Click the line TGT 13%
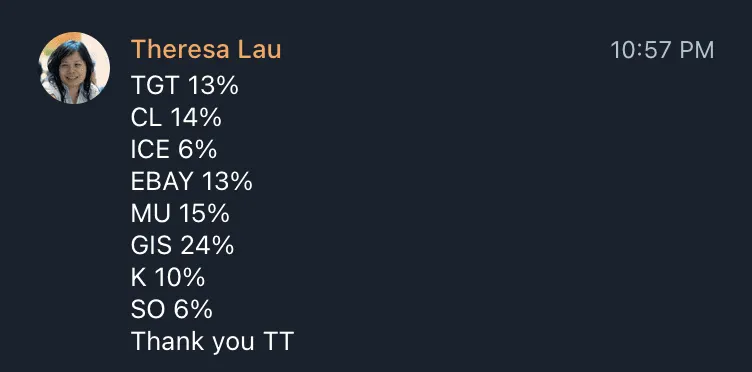 (185, 86)
